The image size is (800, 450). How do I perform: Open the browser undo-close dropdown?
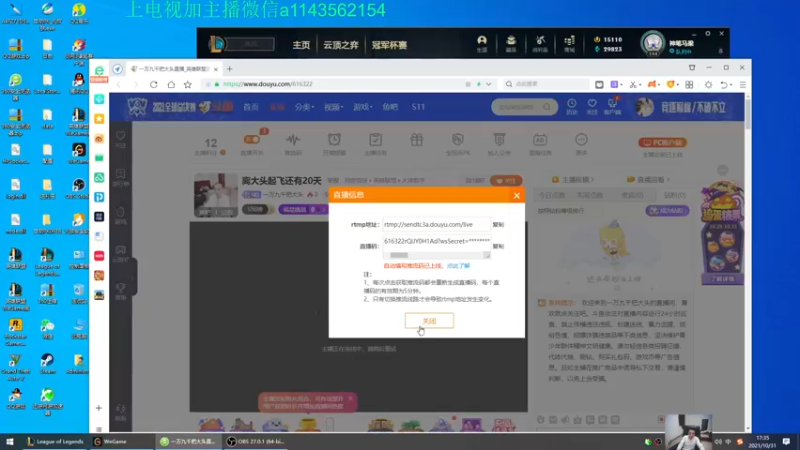724,85
